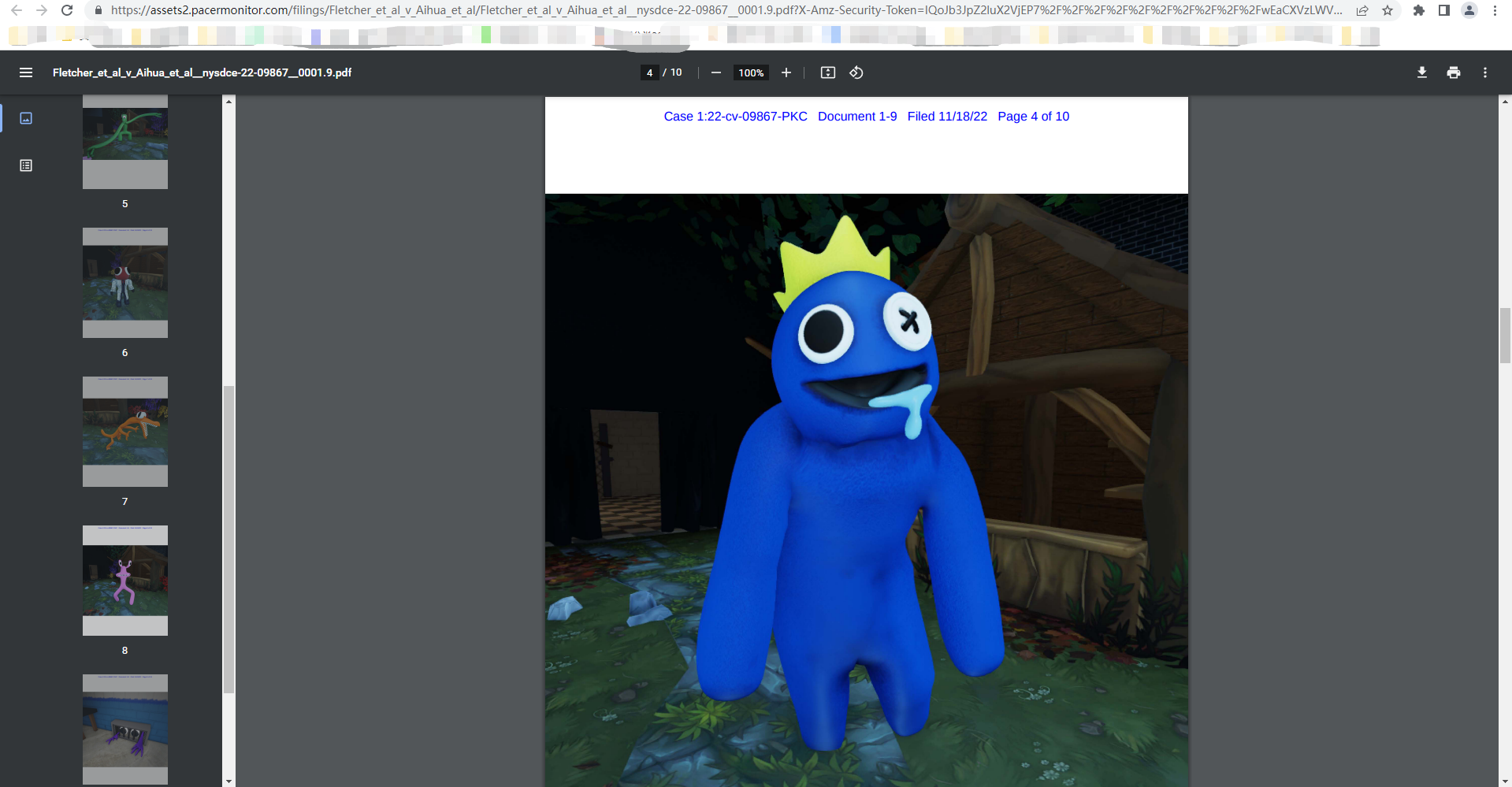
Task: Open page 8 thumbnail with purple character
Action: pos(125,581)
